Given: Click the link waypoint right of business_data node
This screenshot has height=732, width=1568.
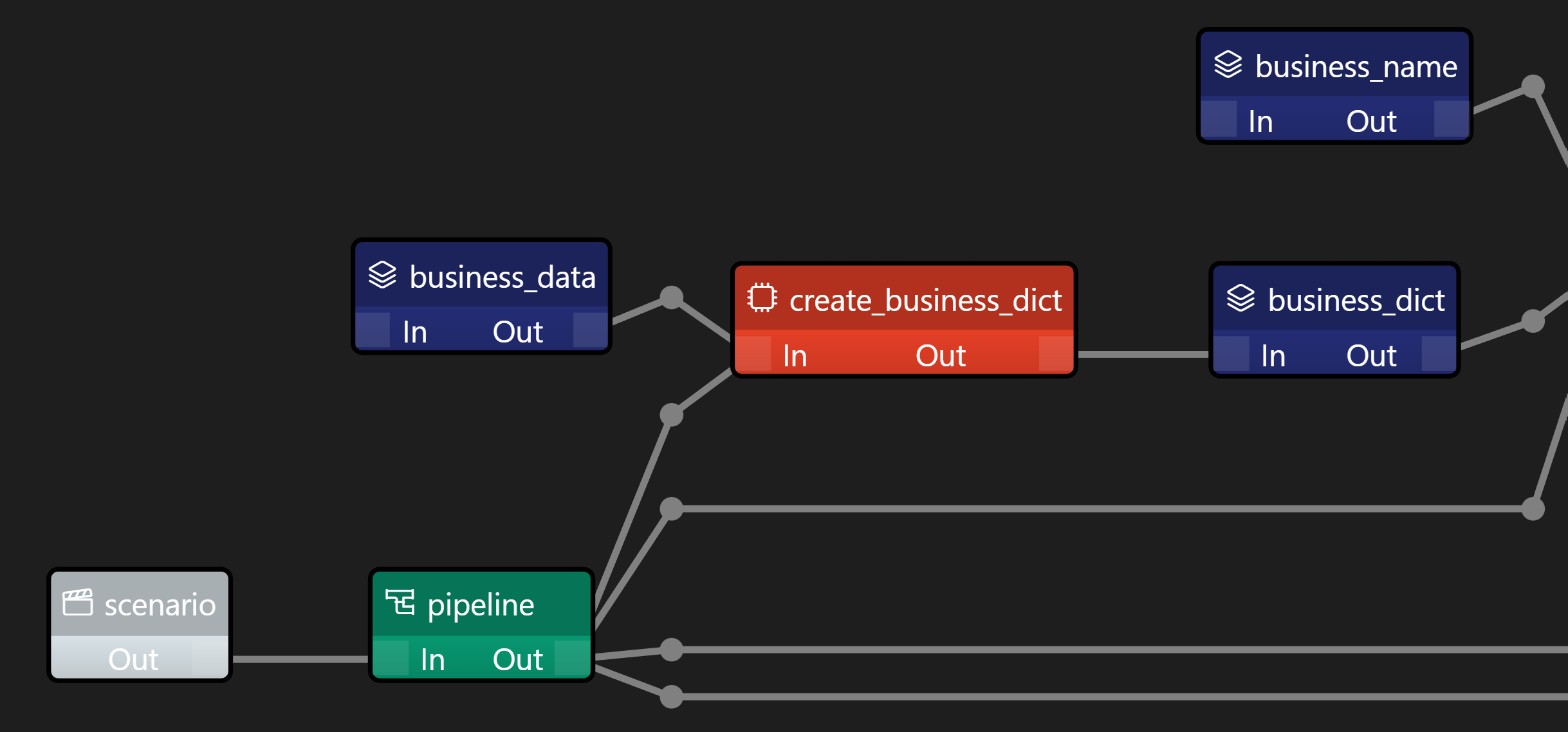Looking at the screenshot, I should (671, 297).
